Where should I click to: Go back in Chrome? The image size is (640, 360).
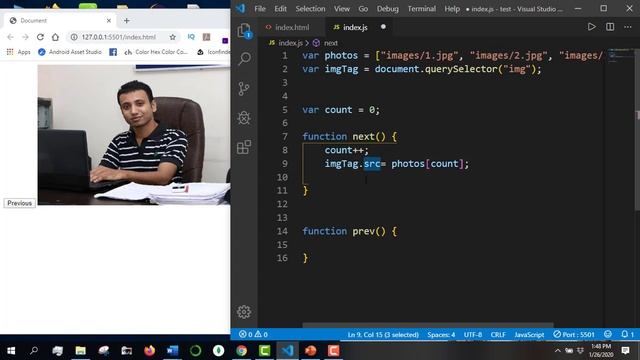click(10, 37)
